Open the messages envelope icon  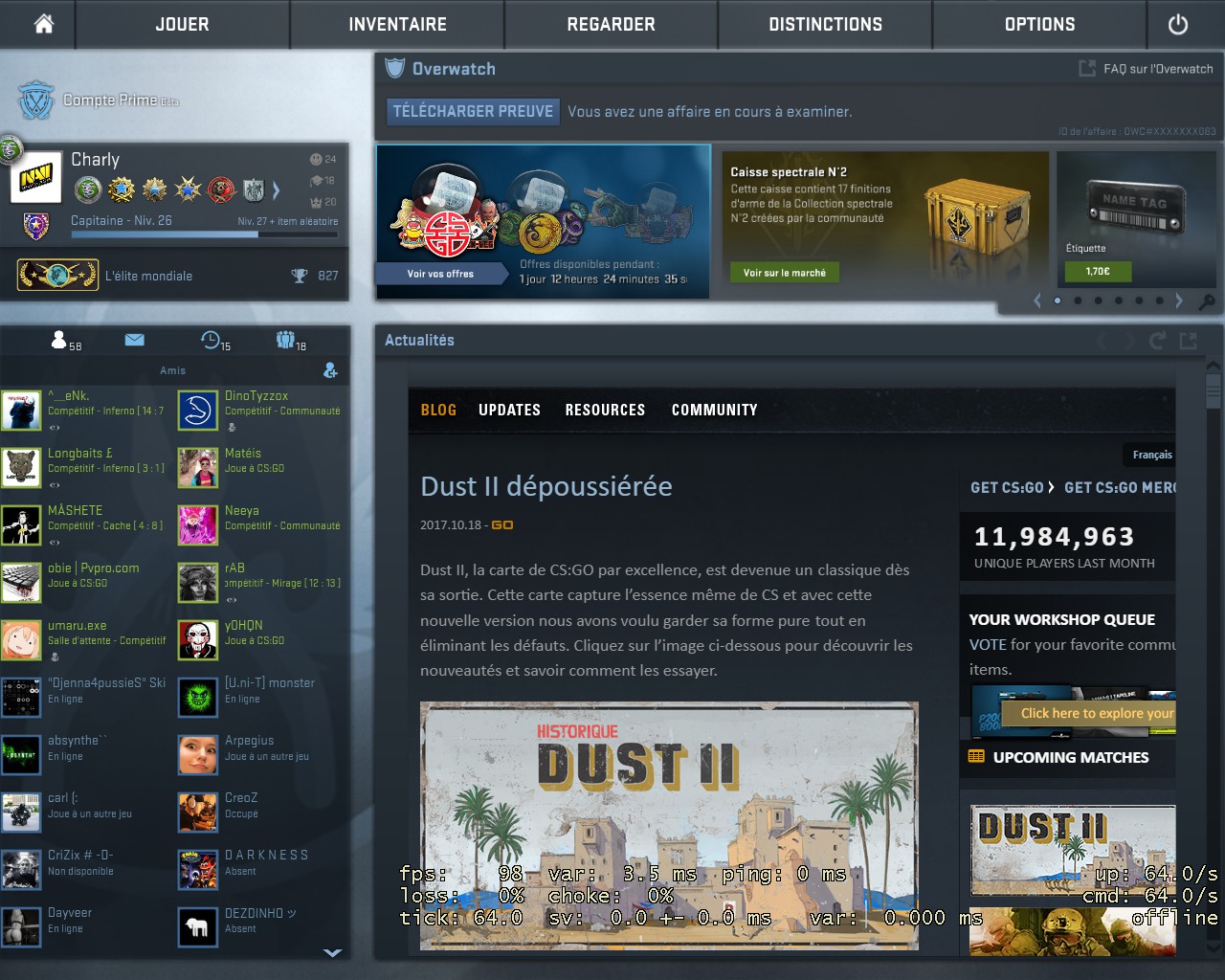click(x=134, y=340)
